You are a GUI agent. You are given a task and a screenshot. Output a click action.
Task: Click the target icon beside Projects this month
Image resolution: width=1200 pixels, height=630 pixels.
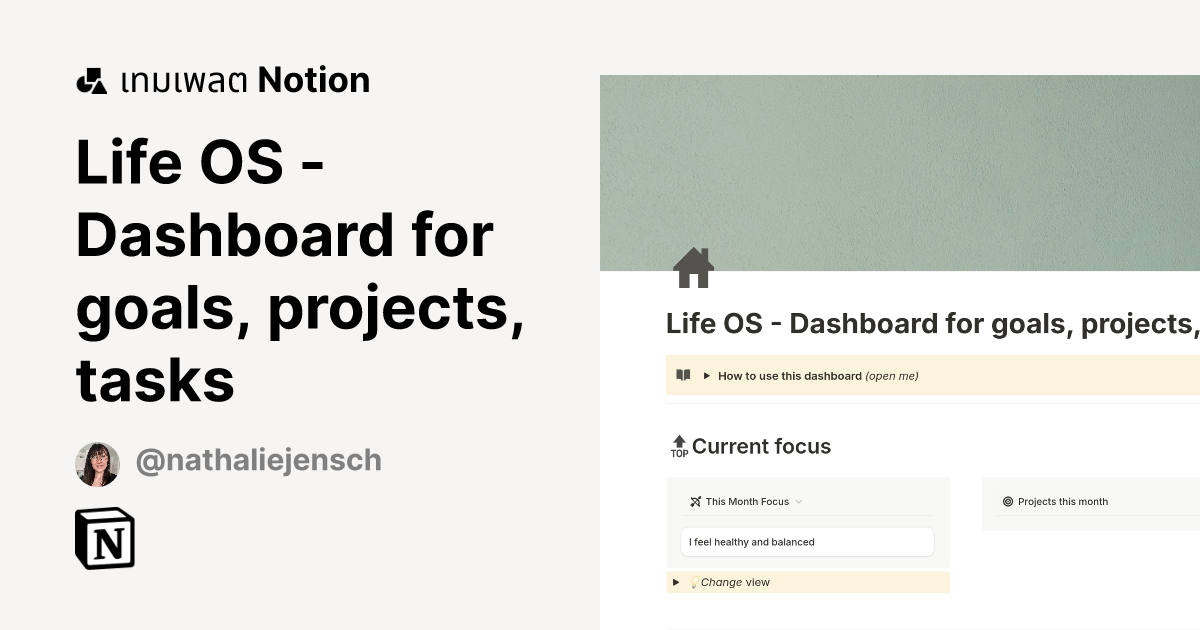[x=1006, y=501]
